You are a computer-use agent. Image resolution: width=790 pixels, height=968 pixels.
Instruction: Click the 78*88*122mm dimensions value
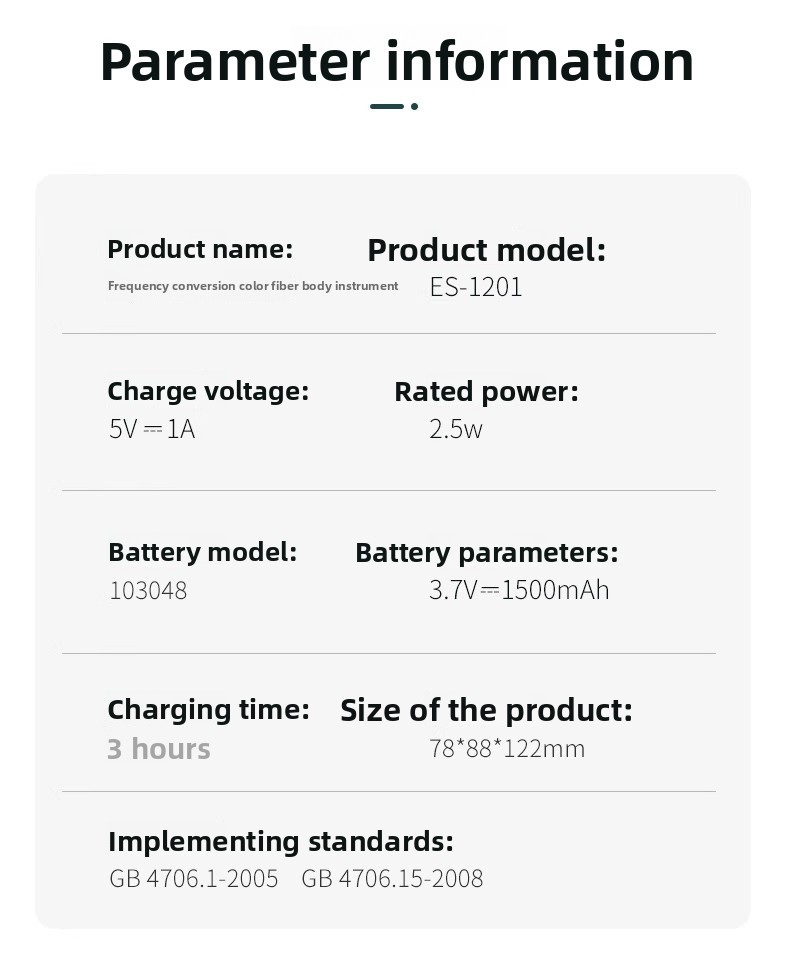click(507, 749)
